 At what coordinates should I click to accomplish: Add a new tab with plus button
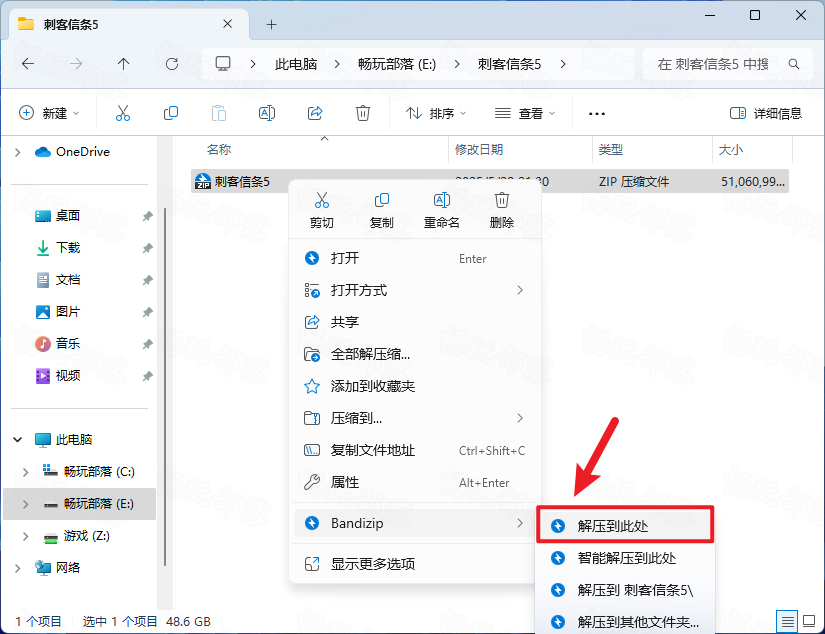271,25
